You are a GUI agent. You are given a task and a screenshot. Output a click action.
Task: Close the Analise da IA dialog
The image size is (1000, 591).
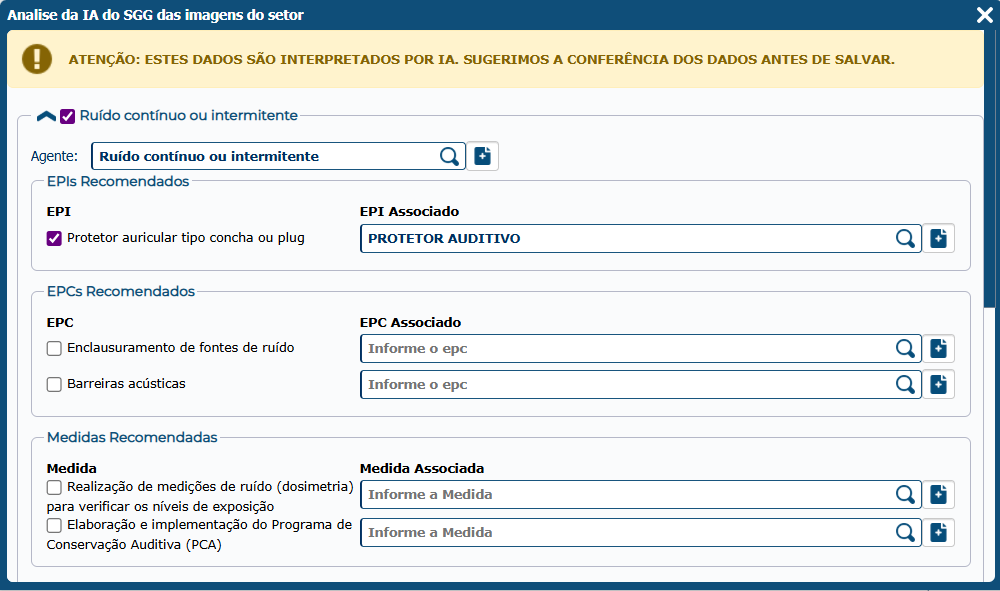pyautogui.click(x=983, y=15)
